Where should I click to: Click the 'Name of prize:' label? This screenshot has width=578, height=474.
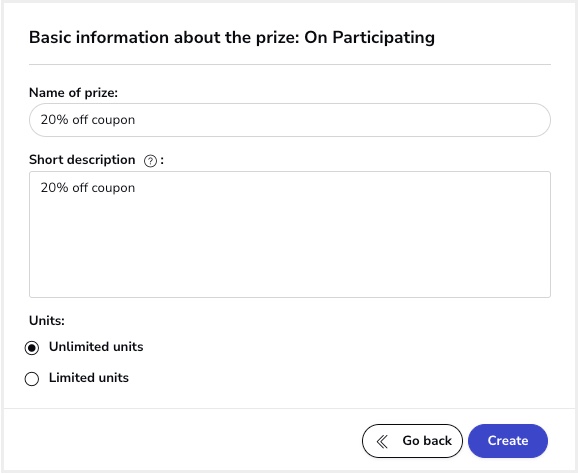click(73, 93)
